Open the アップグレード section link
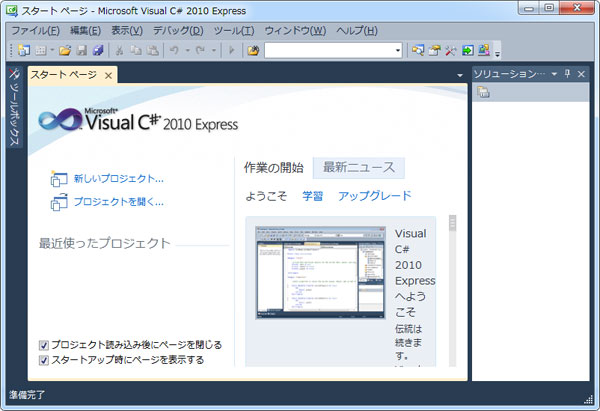This screenshot has width=600, height=411. click(375, 196)
